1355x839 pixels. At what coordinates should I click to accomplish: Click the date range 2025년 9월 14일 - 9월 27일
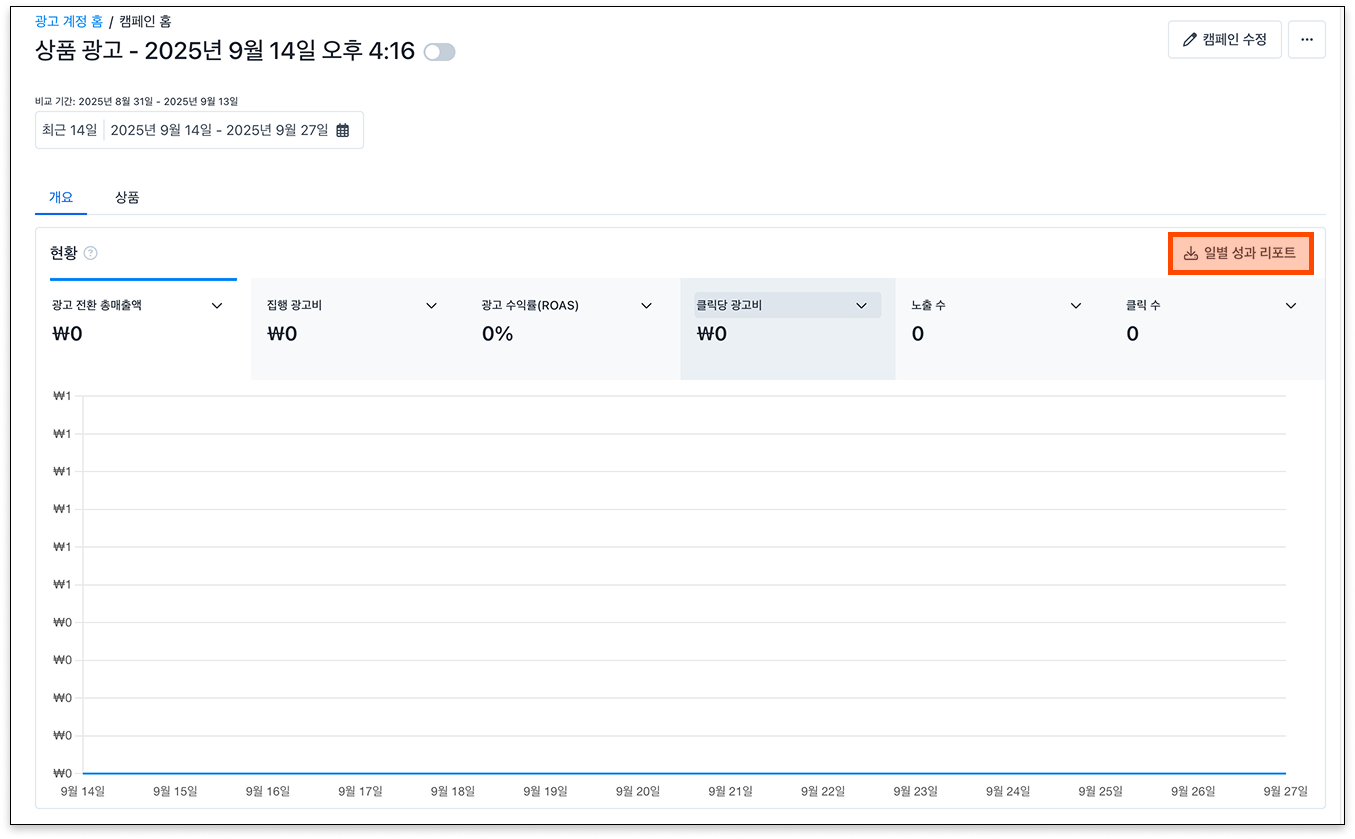click(x=219, y=130)
